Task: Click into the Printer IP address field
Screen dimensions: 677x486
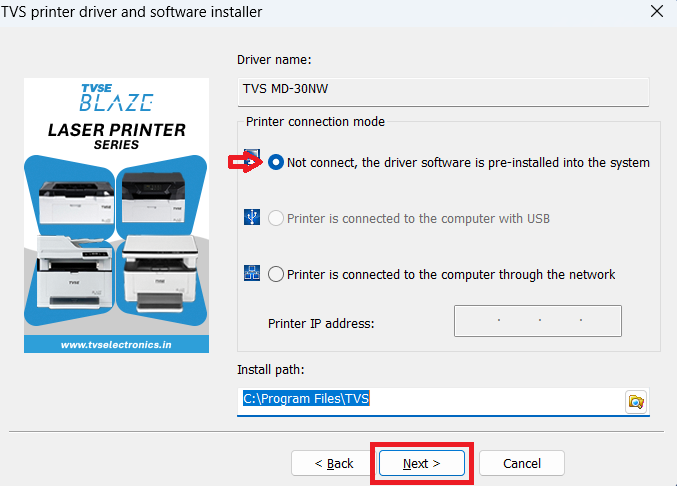Action: pyautogui.click(x=538, y=321)
